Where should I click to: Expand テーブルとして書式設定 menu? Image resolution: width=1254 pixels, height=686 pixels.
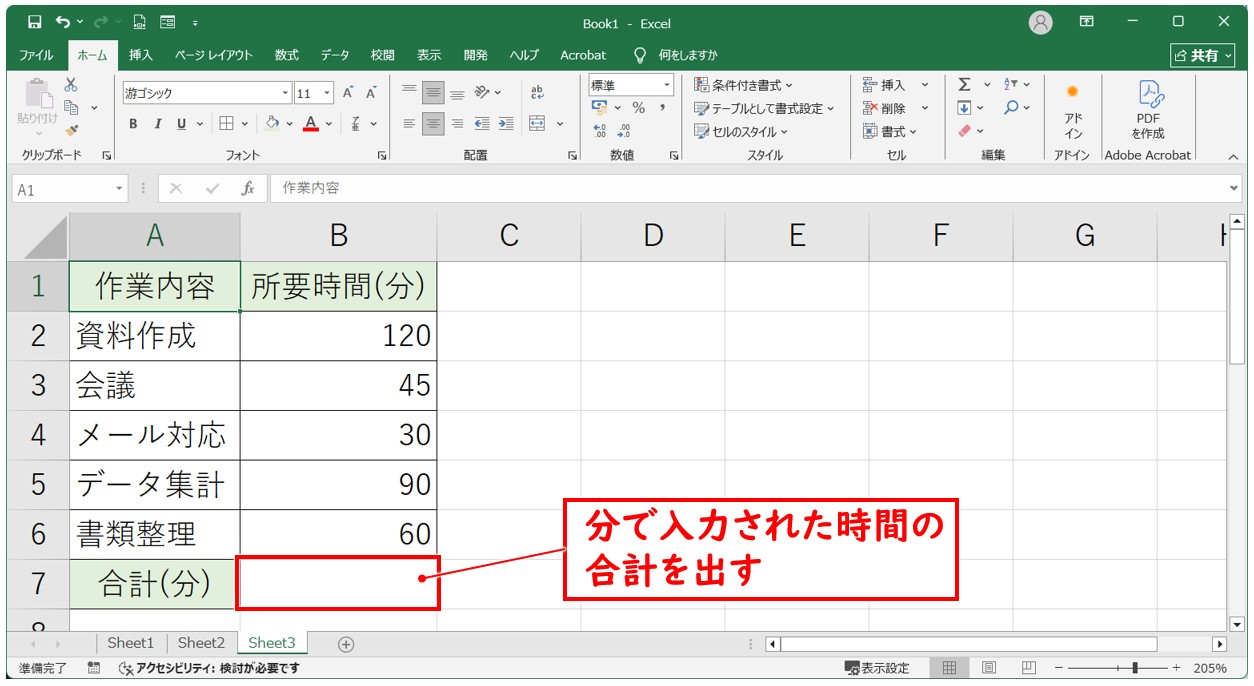point(765,108)
